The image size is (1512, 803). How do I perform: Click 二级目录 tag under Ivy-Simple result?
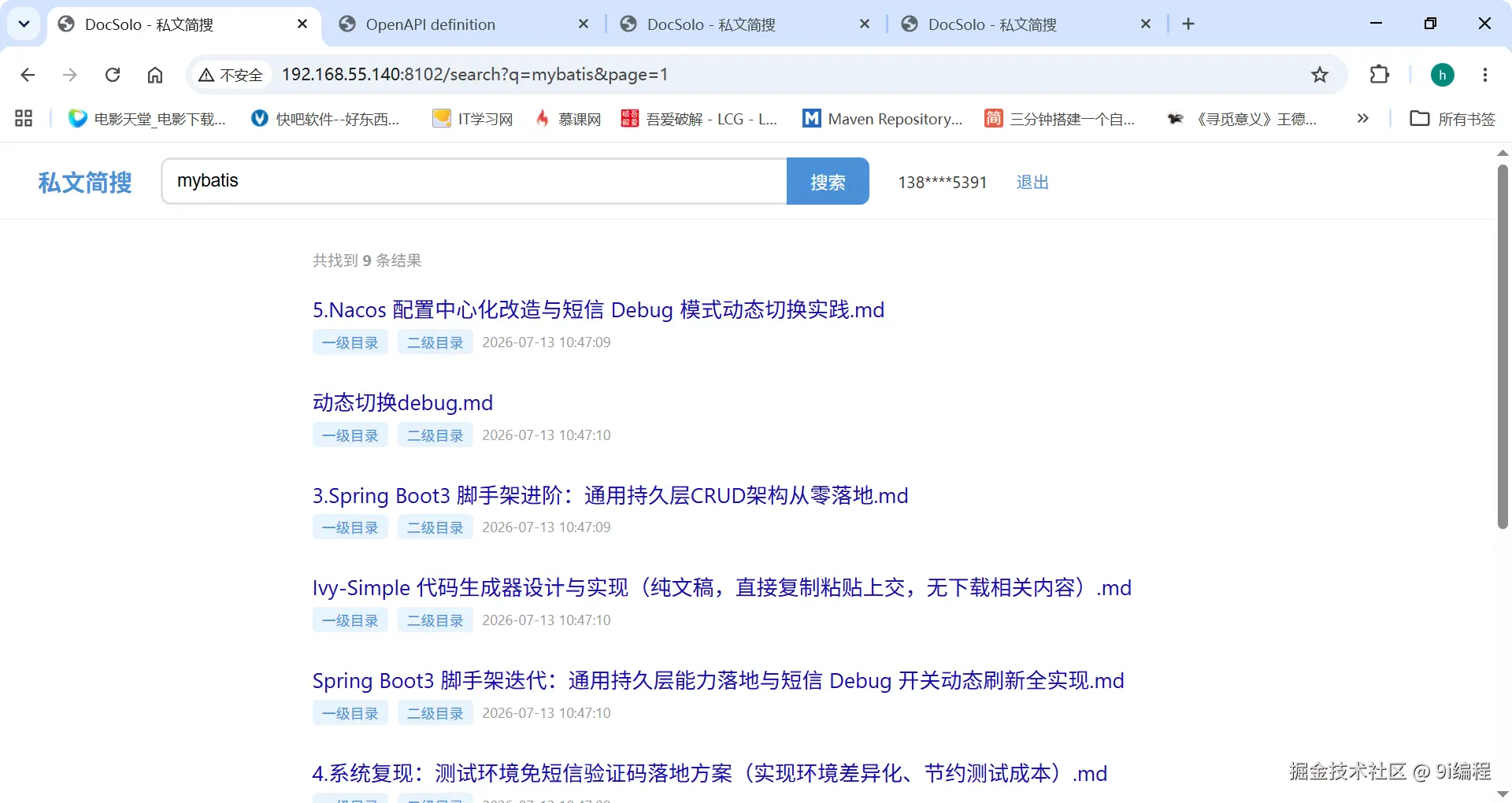[435, 620]
